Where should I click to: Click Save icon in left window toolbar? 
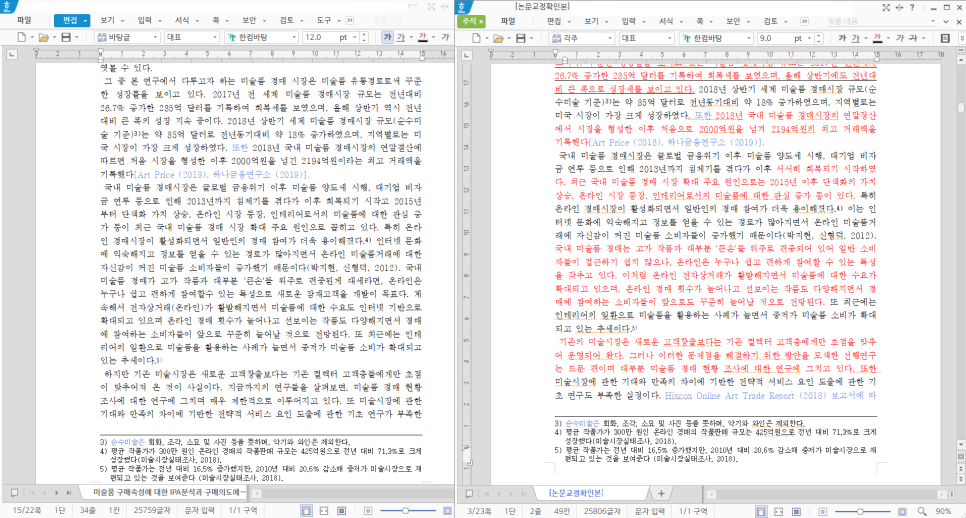click(66, 38)
